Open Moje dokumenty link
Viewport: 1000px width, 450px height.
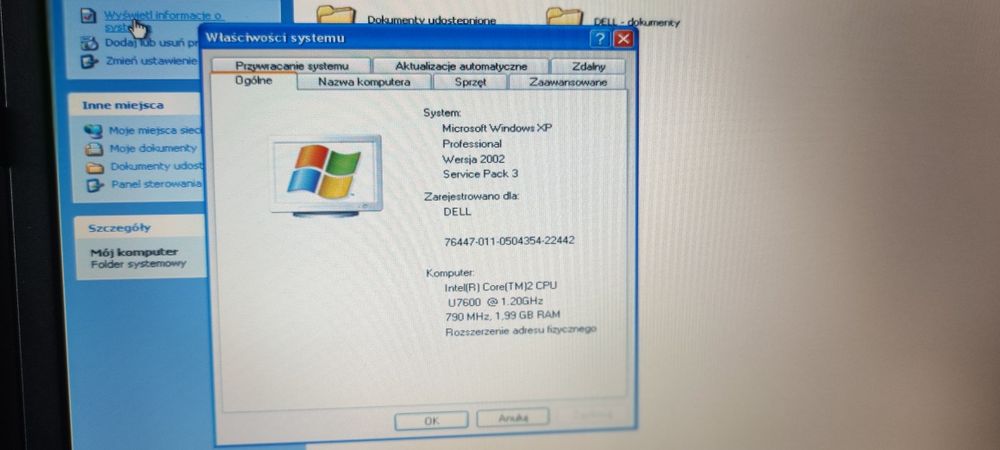point(153,148)
